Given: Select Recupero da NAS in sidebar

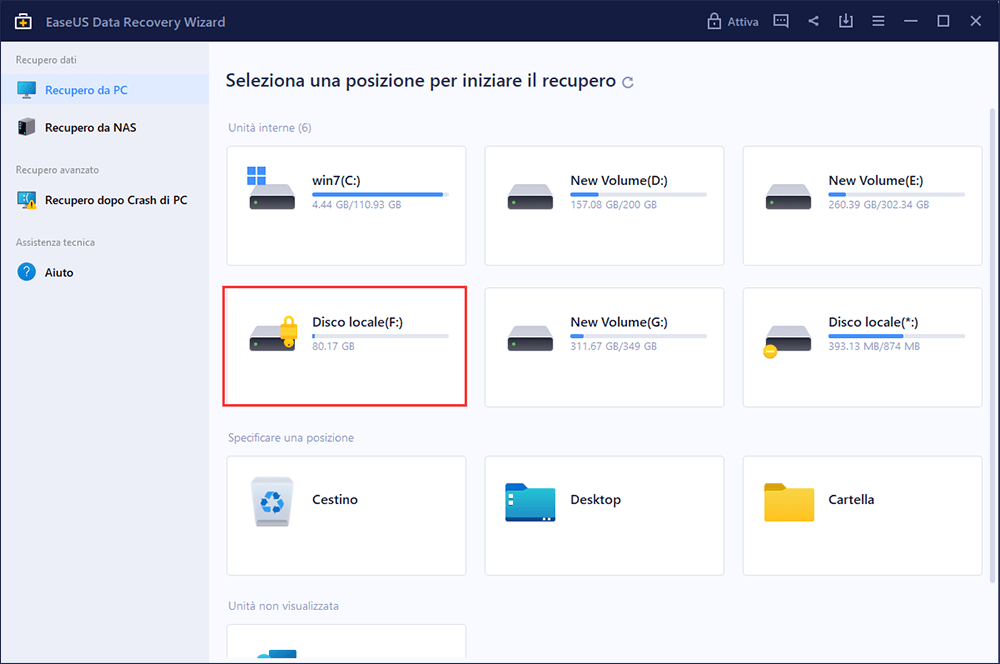Looking at the screenshot, I should (x=105, y=128).
